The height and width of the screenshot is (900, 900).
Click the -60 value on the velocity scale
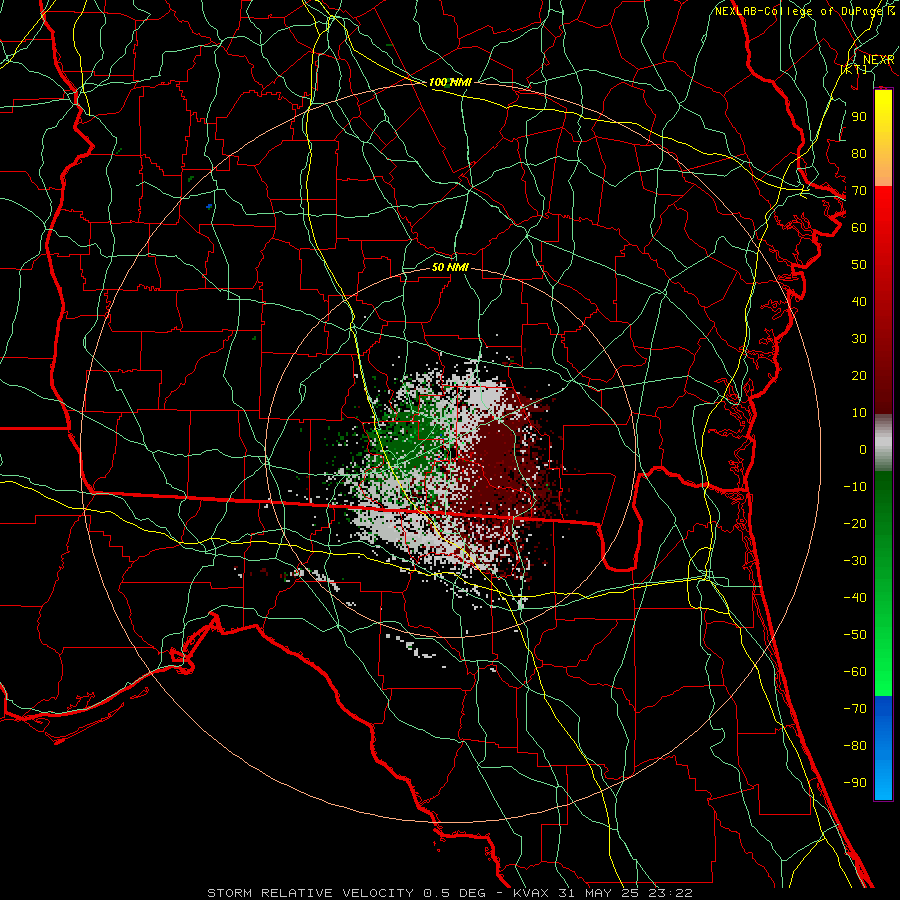tap(855, 672)
